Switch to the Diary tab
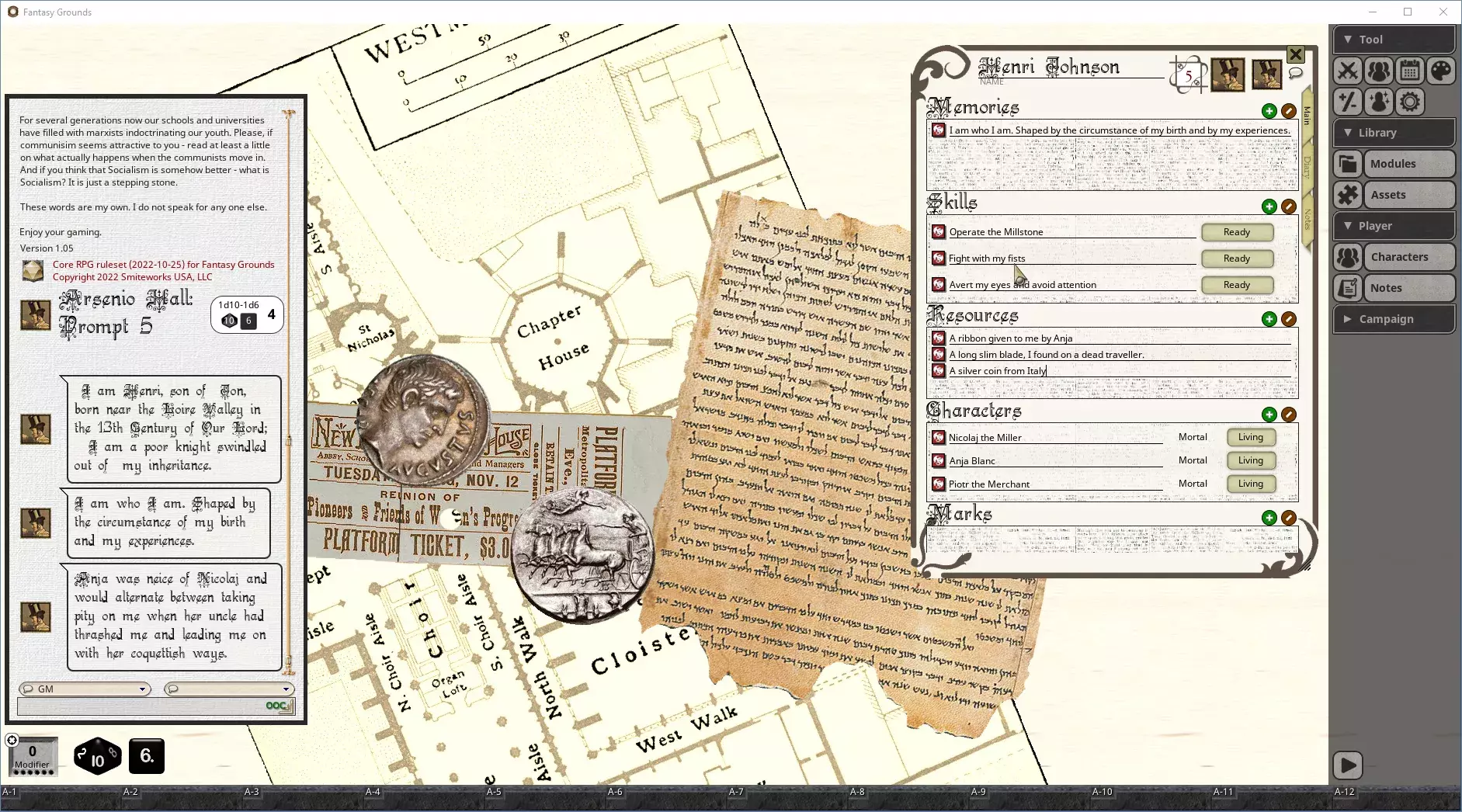1462x812 pixels. coord(1307,167)
